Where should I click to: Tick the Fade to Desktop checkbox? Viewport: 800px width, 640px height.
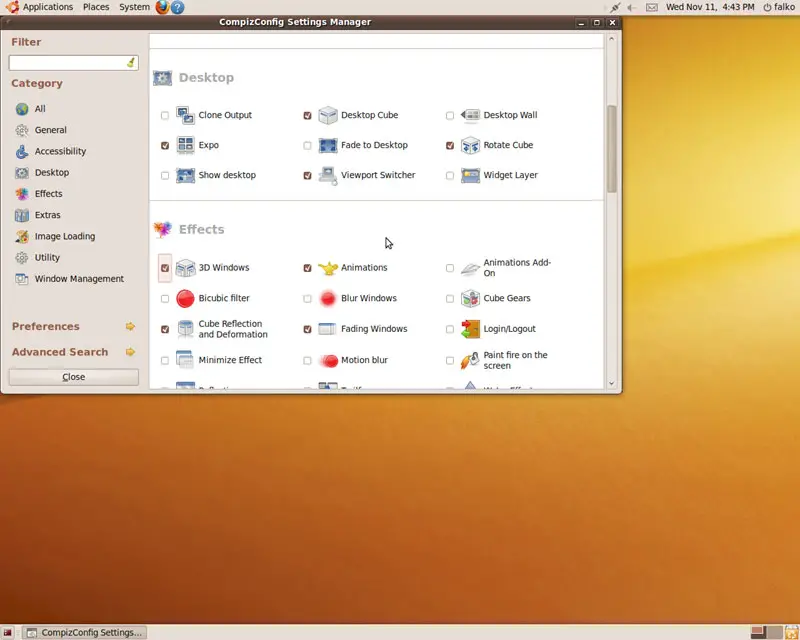tap(307, 145)
